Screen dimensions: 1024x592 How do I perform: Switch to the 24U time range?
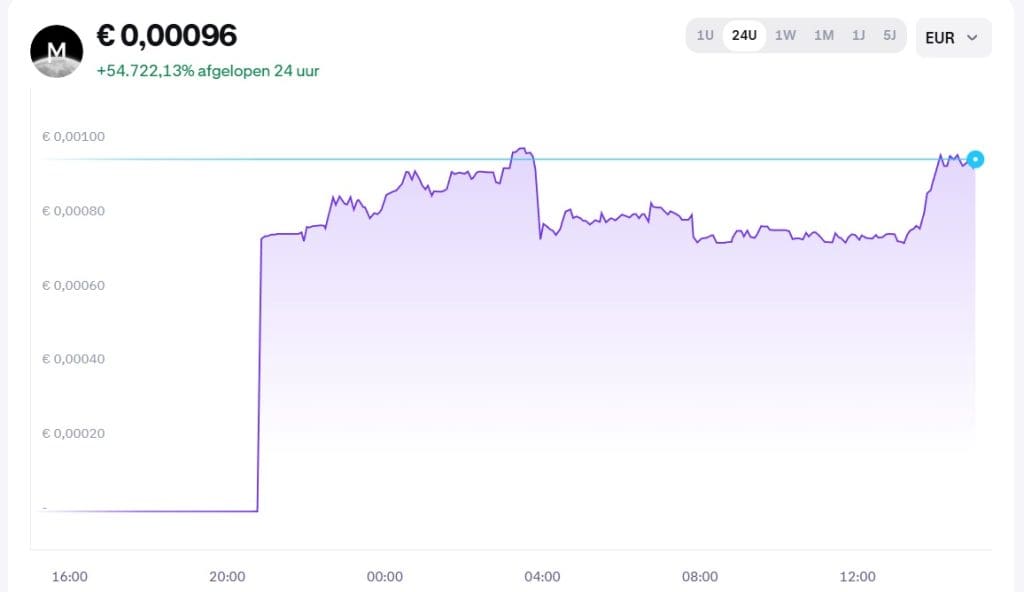tap(744, 36)
